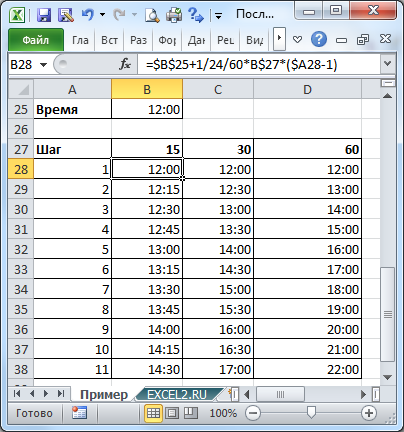The height and width of the screenshot is (432, 404).
Task: Click the zoom slider handle
Action: click(x=311, y=413)
